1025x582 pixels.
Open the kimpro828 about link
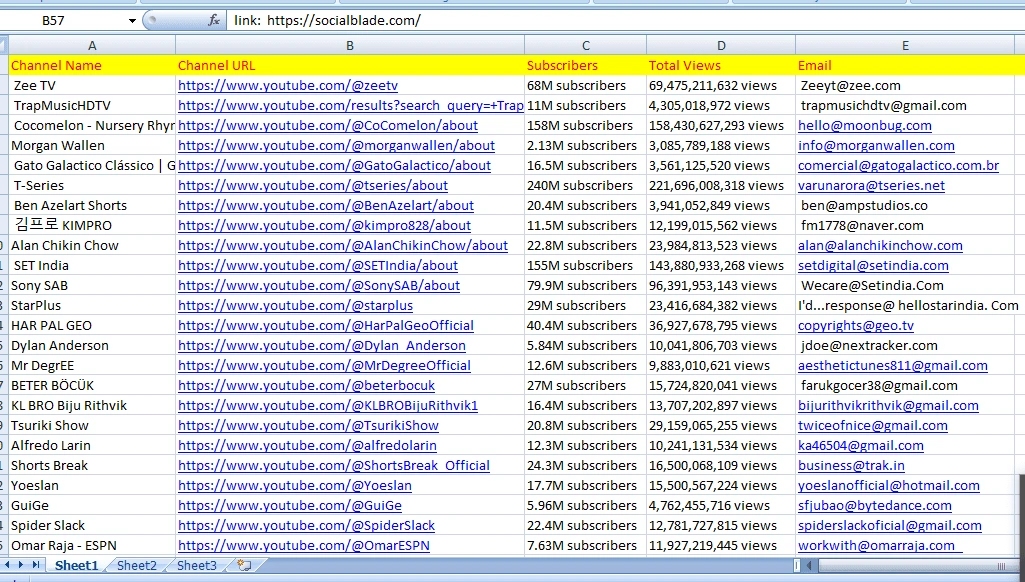click(324, 226)
